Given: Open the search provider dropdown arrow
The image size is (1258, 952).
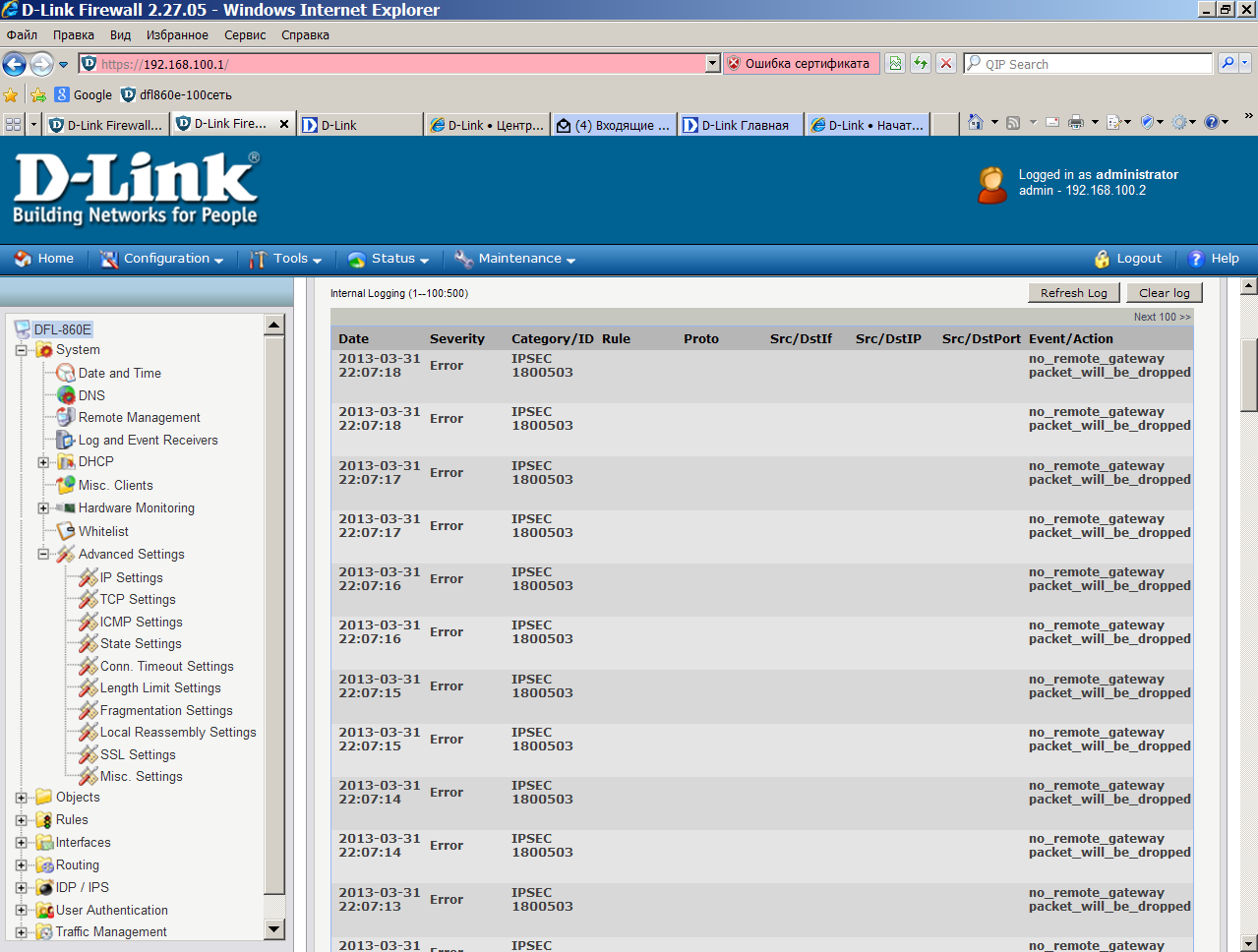Looking at the screenshot, I should [1245, 63].
